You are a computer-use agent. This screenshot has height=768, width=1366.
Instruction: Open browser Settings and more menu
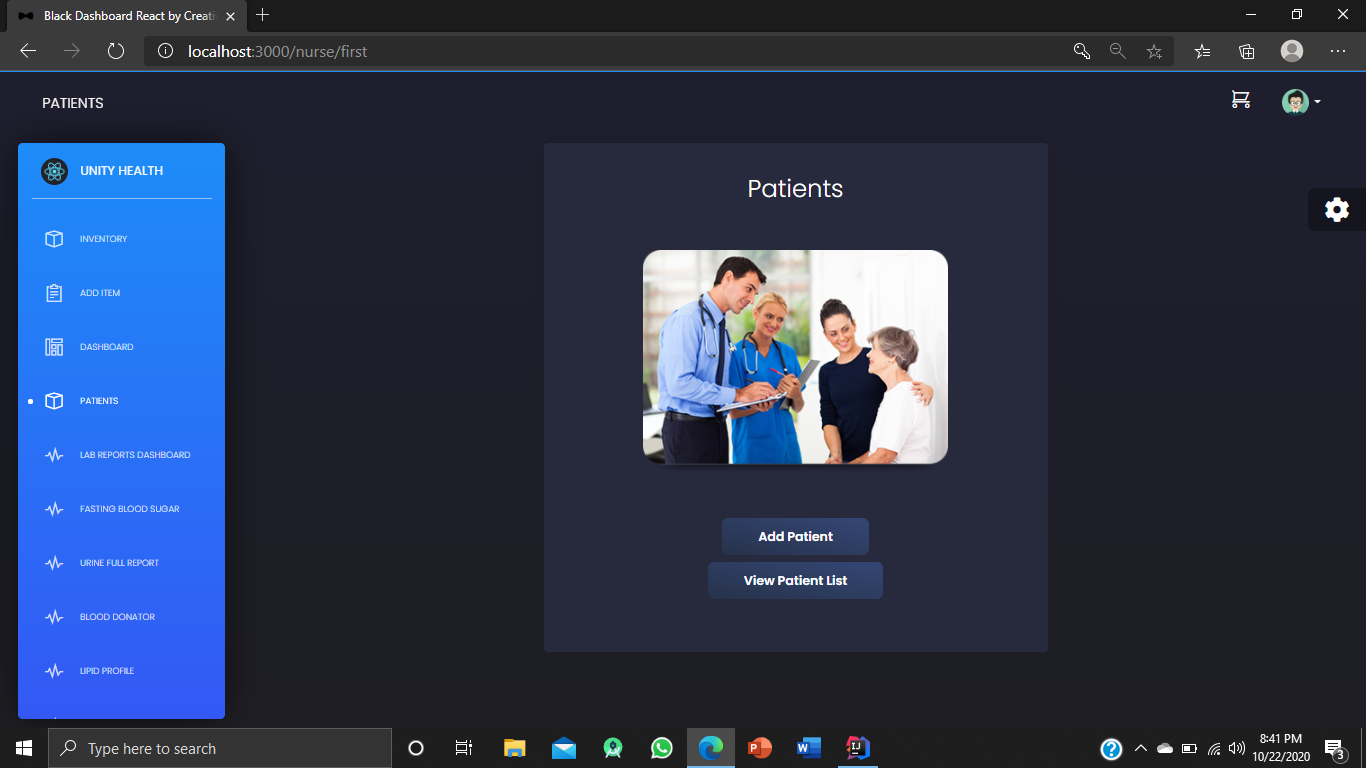click(1338, 51)
